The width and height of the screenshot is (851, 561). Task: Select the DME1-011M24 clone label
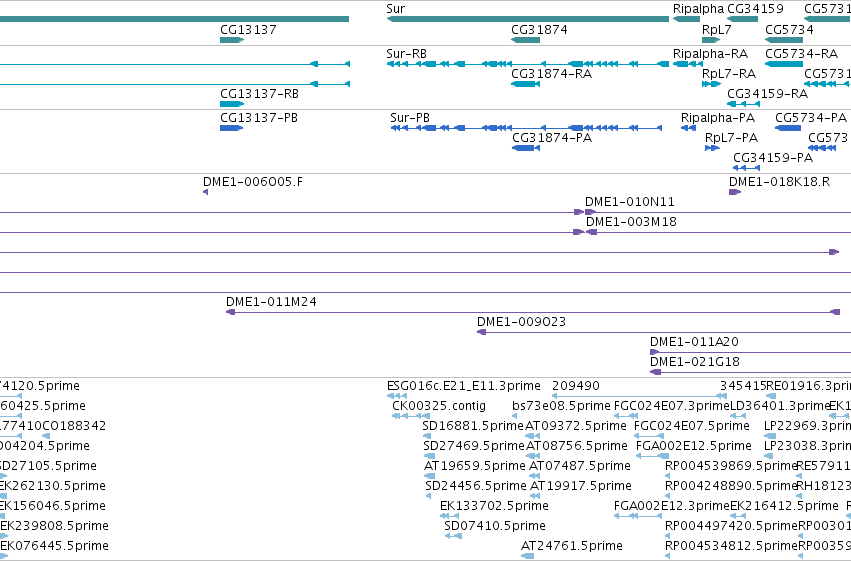(271, 302)
